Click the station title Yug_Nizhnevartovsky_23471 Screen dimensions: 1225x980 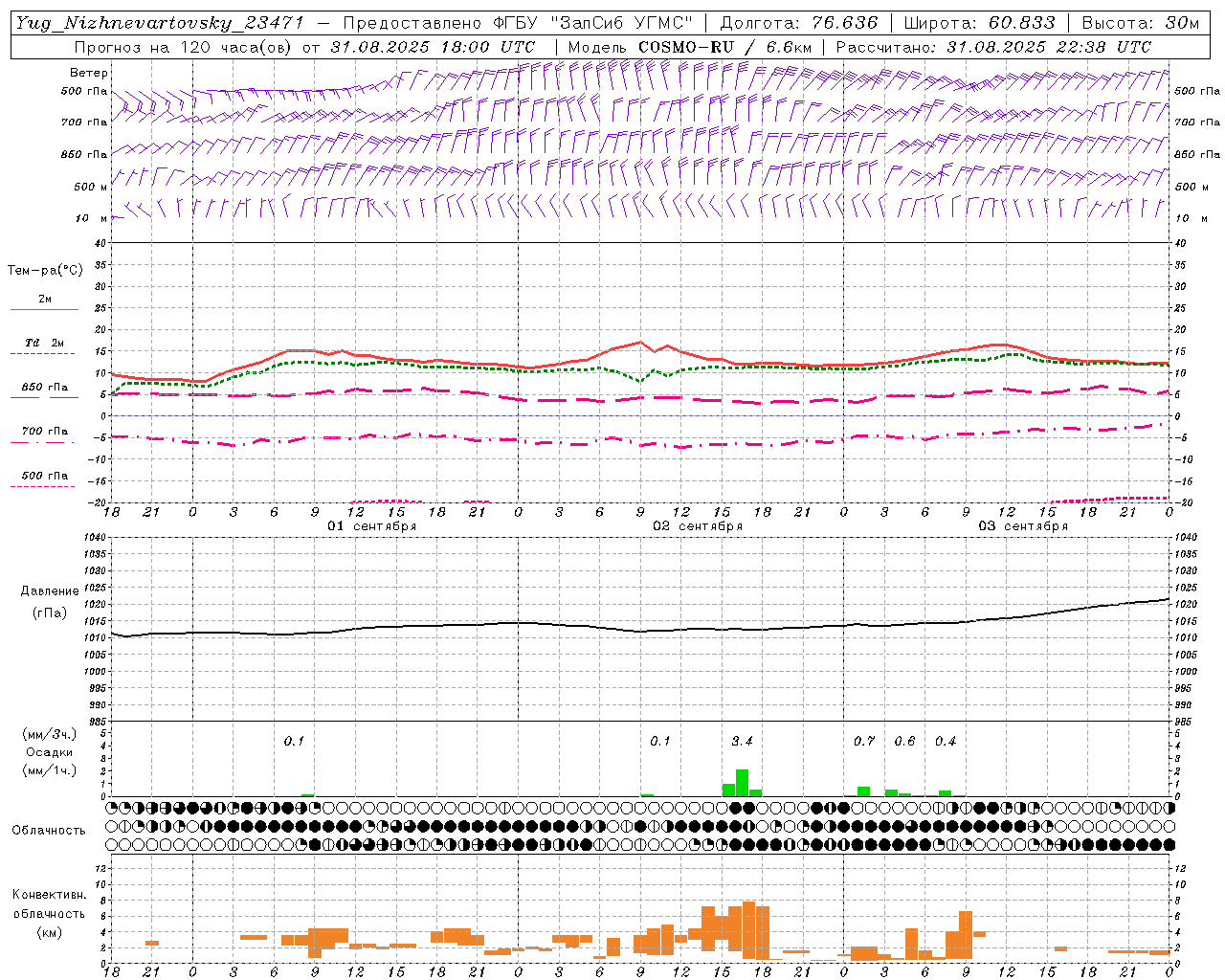pos(159,23)
